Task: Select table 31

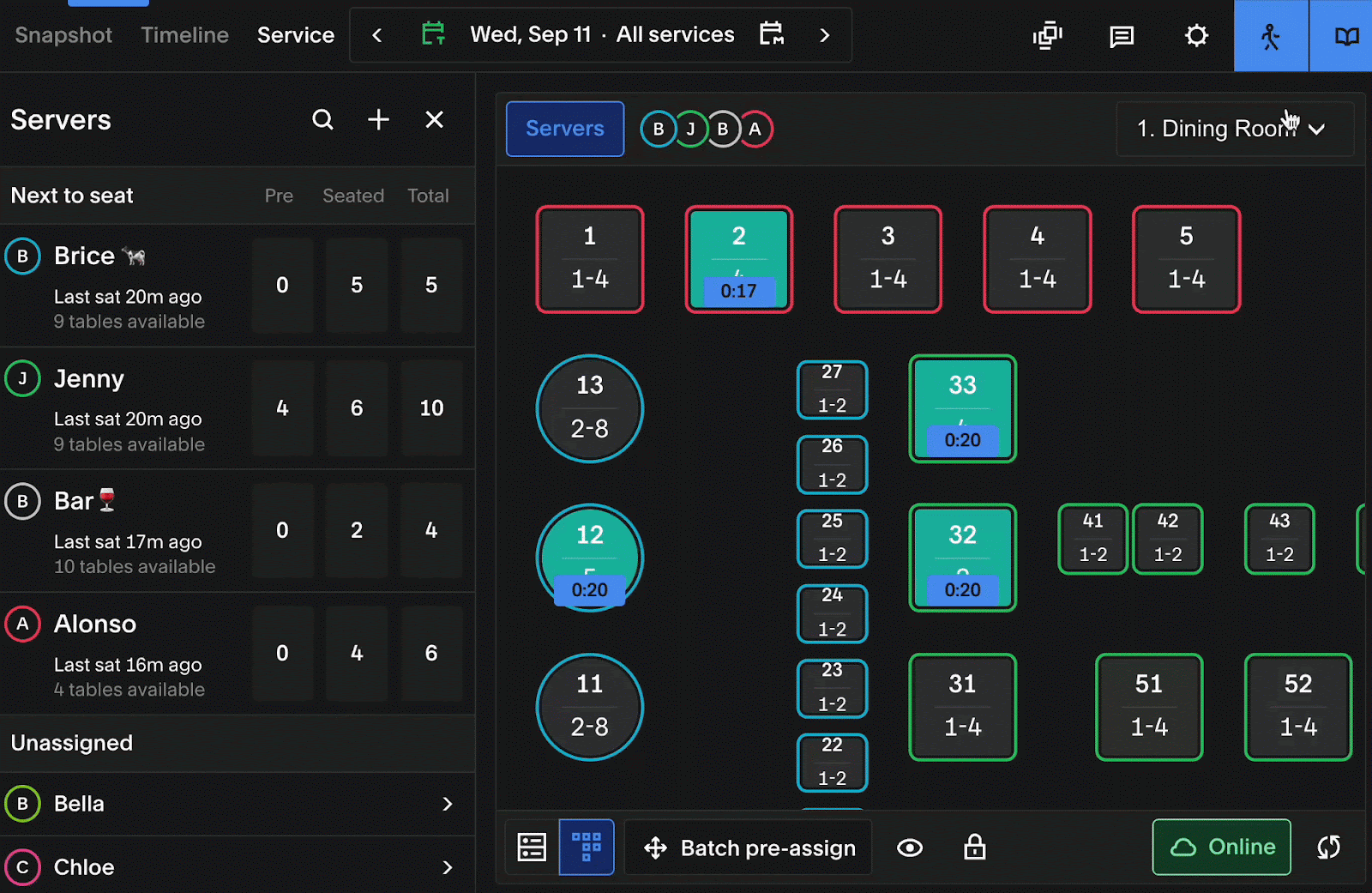Action: click(x=963, y=707)
